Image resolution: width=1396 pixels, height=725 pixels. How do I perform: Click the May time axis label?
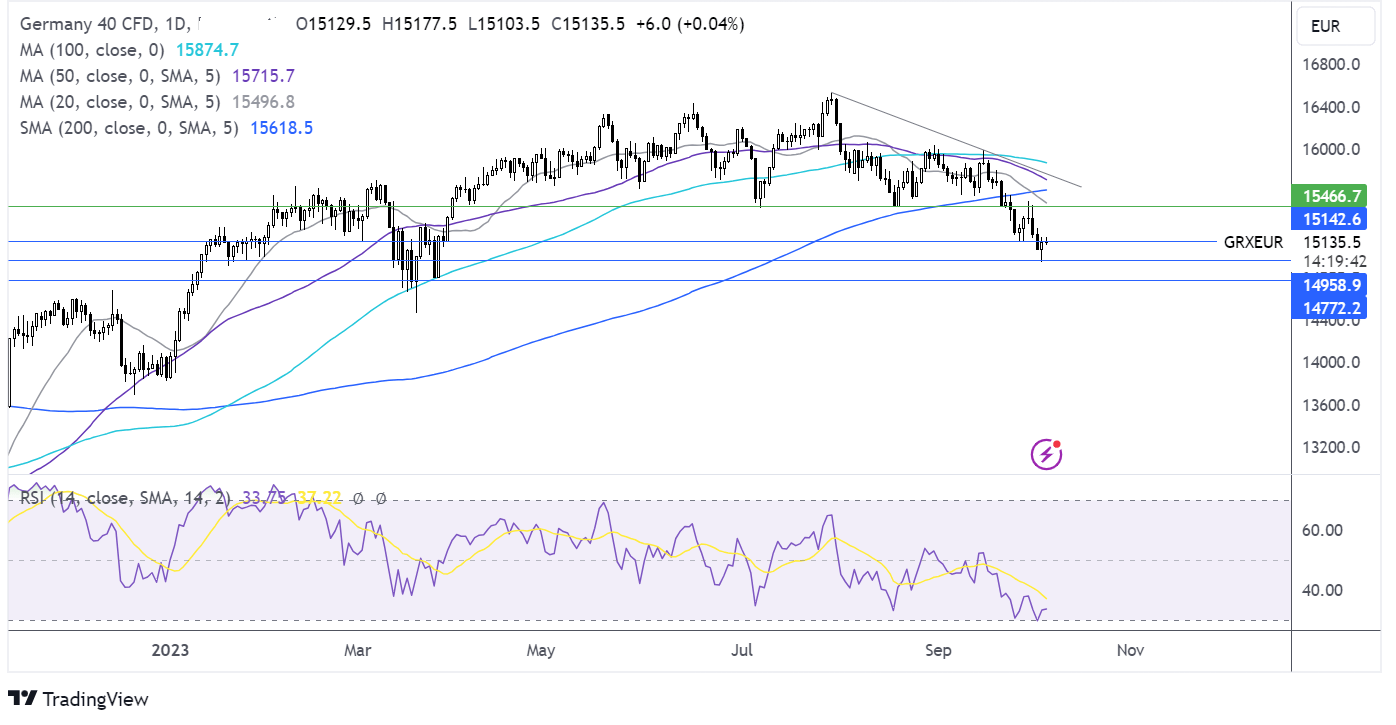540,650
